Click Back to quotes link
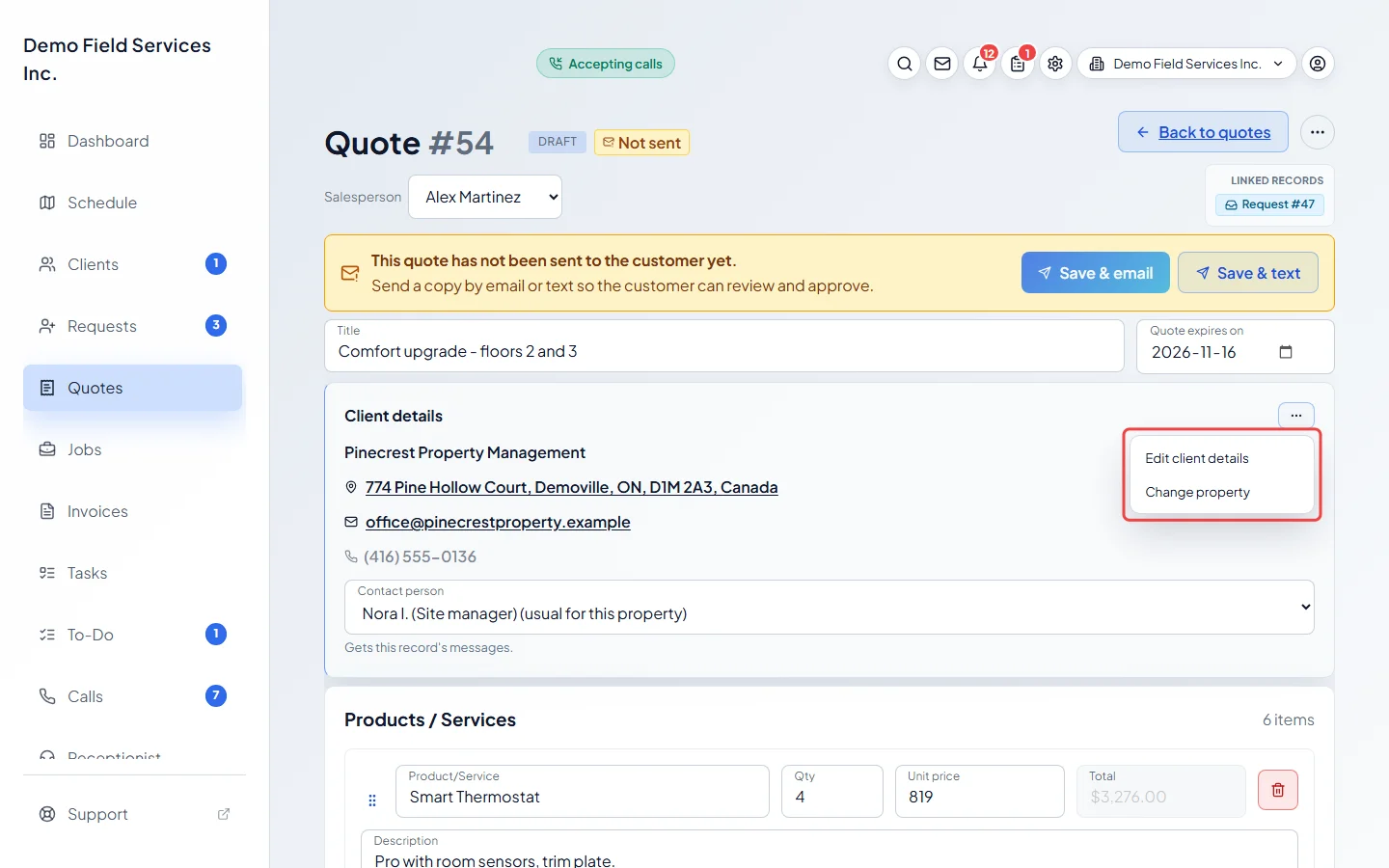 [1203, 132]
